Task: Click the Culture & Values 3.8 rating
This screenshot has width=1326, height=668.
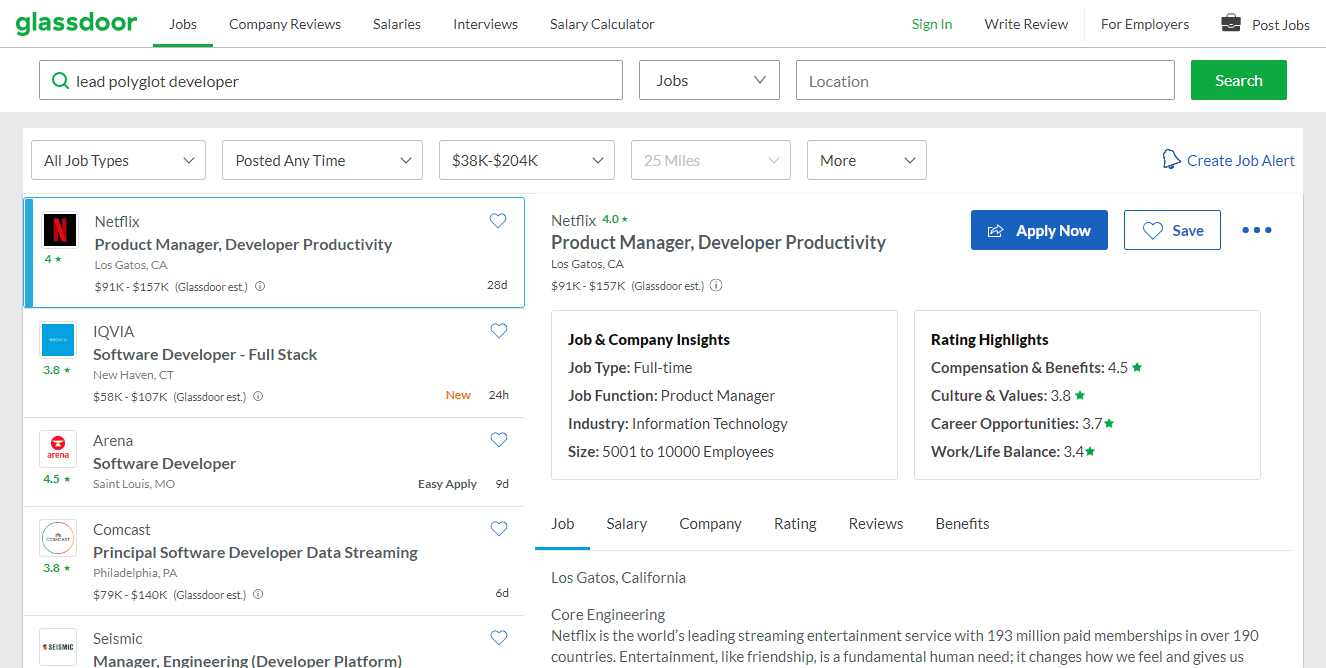Action: [x=1008, y=395]
